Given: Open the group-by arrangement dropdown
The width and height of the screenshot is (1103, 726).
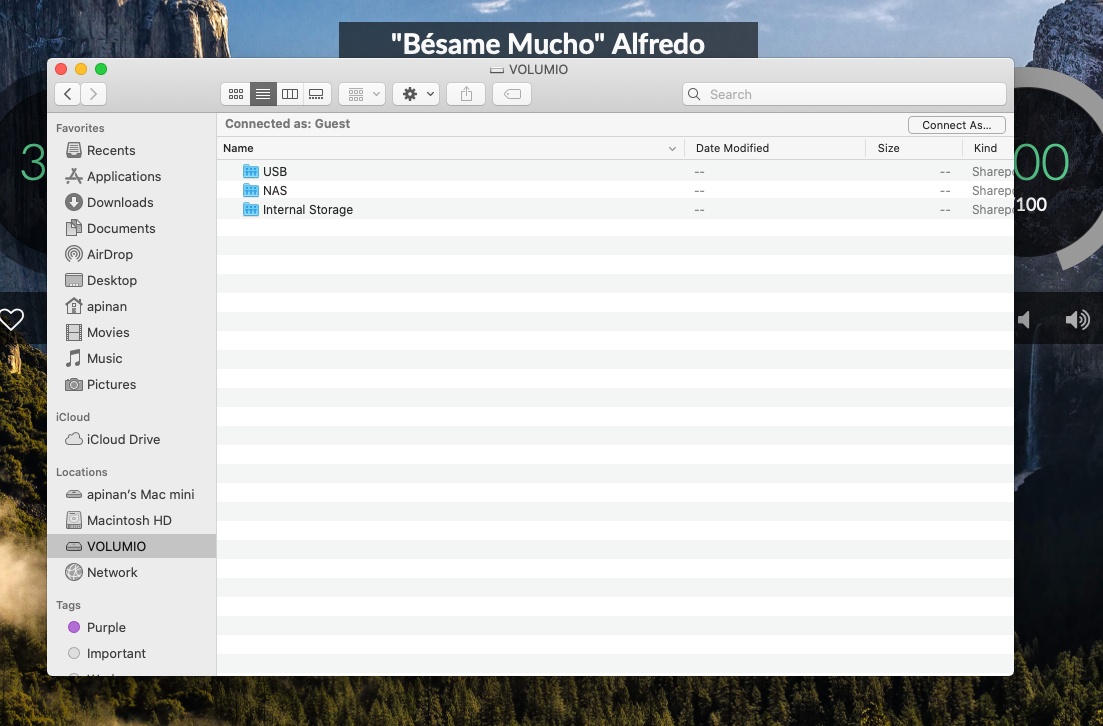Looking at the screenshot, I should tap(362, 94).
